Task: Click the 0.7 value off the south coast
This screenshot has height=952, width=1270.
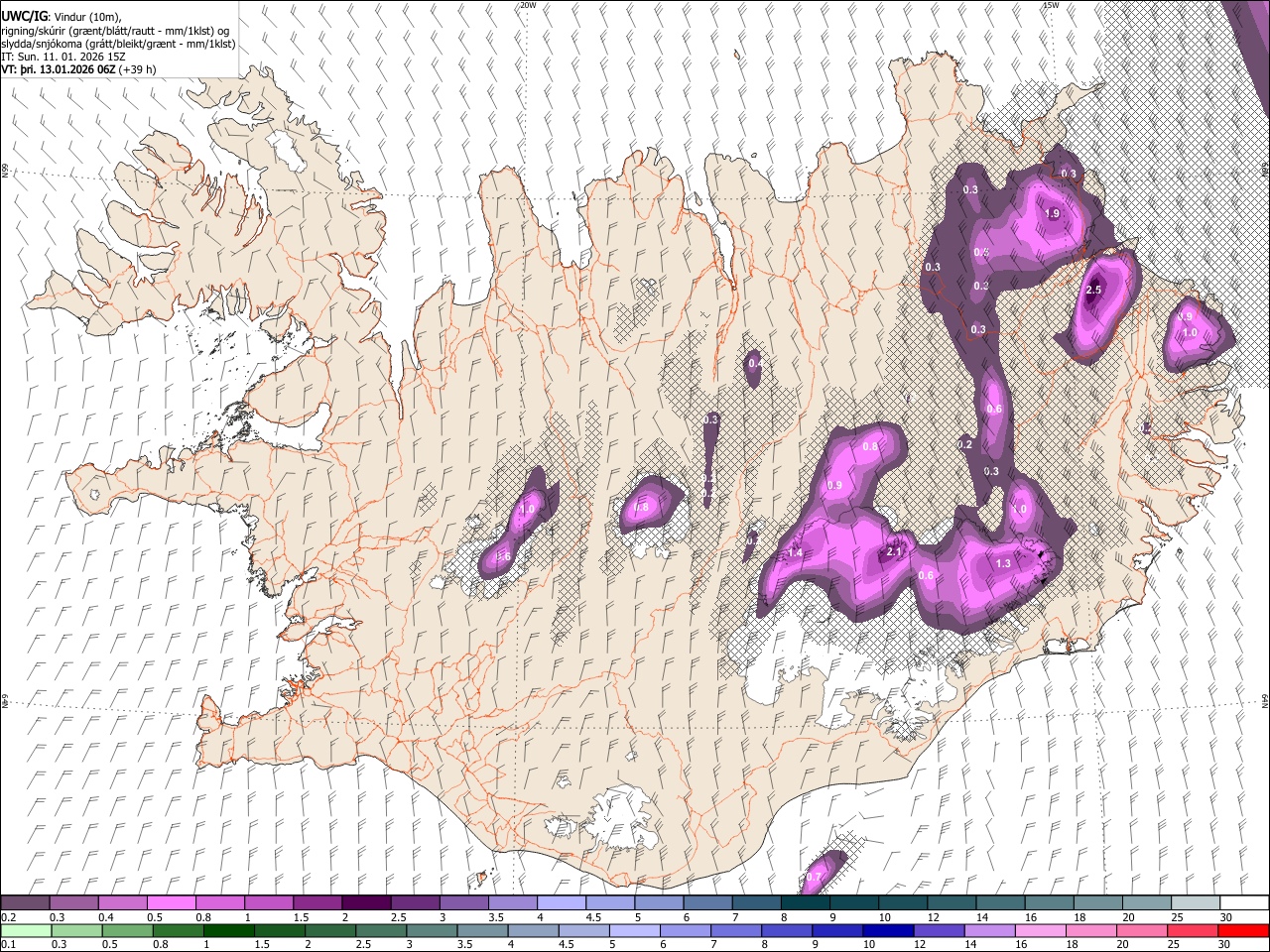Action: pyautogui.click(x=815, y=877)
